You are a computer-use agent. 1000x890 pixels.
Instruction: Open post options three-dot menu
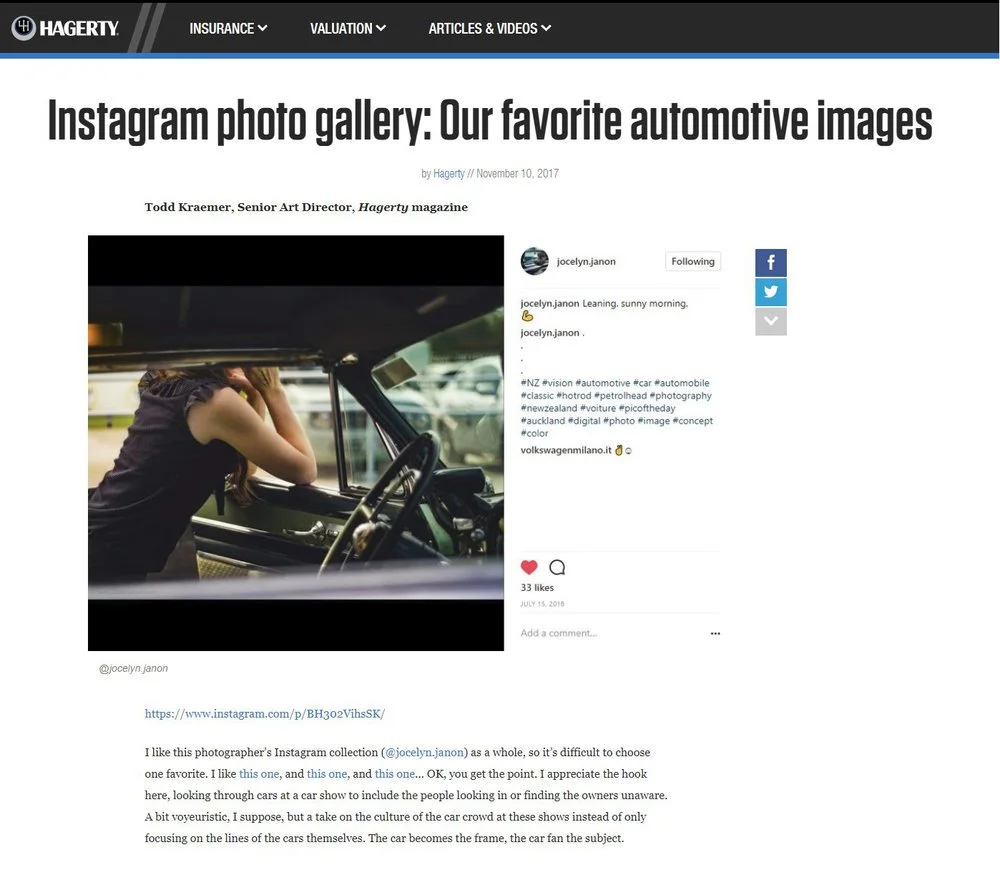[715, 633]
